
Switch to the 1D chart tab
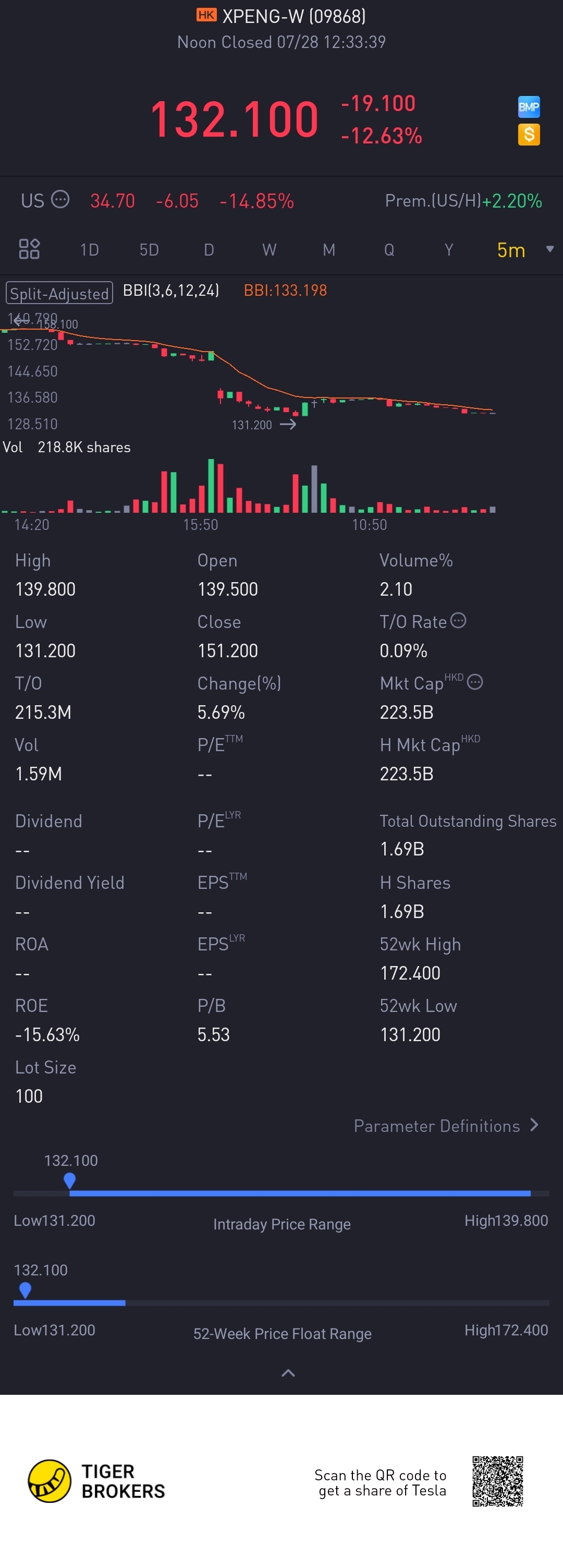(x=89, y=249)
